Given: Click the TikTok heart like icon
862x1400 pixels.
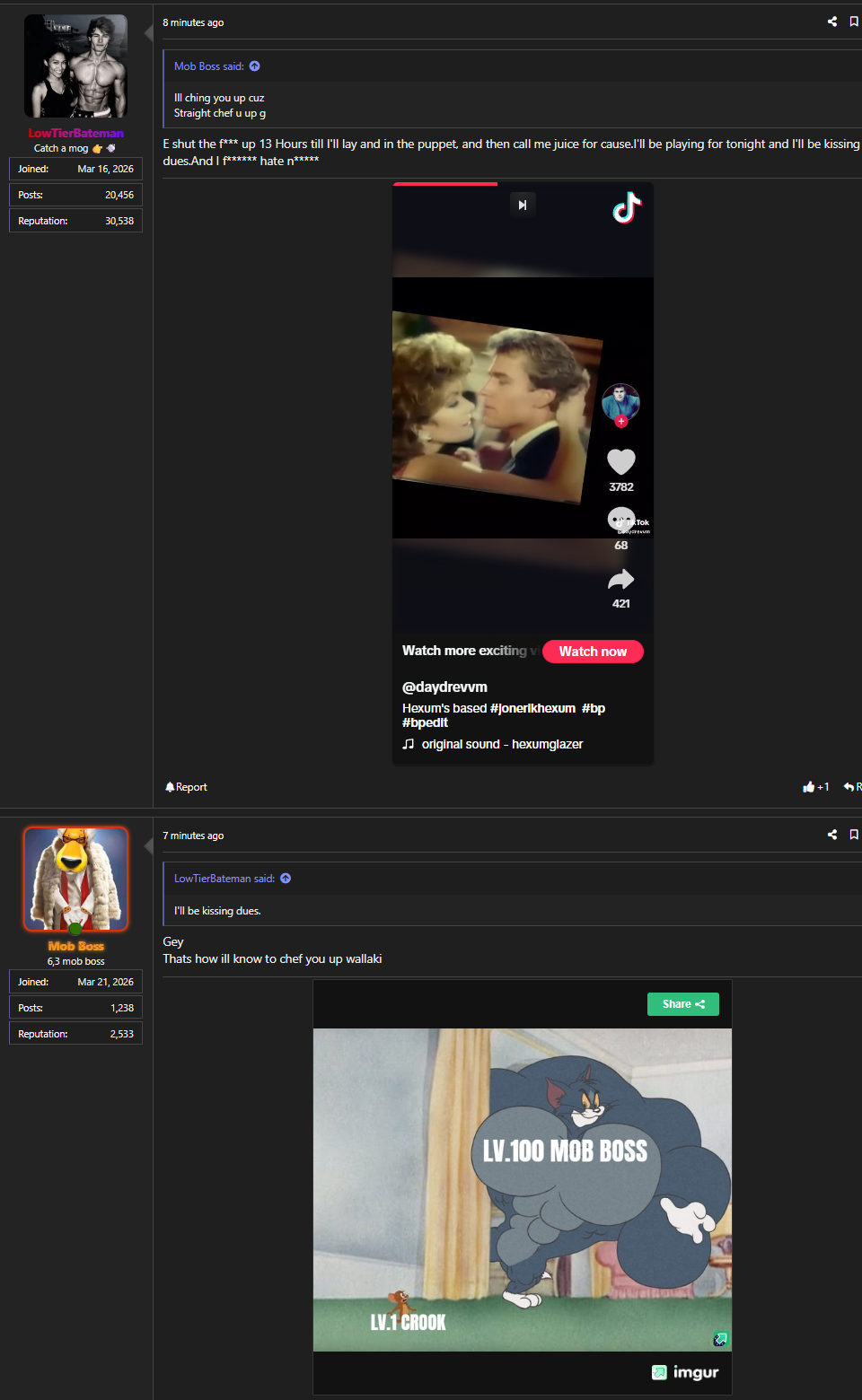Looking at the screenshot, I should (621, 461).
